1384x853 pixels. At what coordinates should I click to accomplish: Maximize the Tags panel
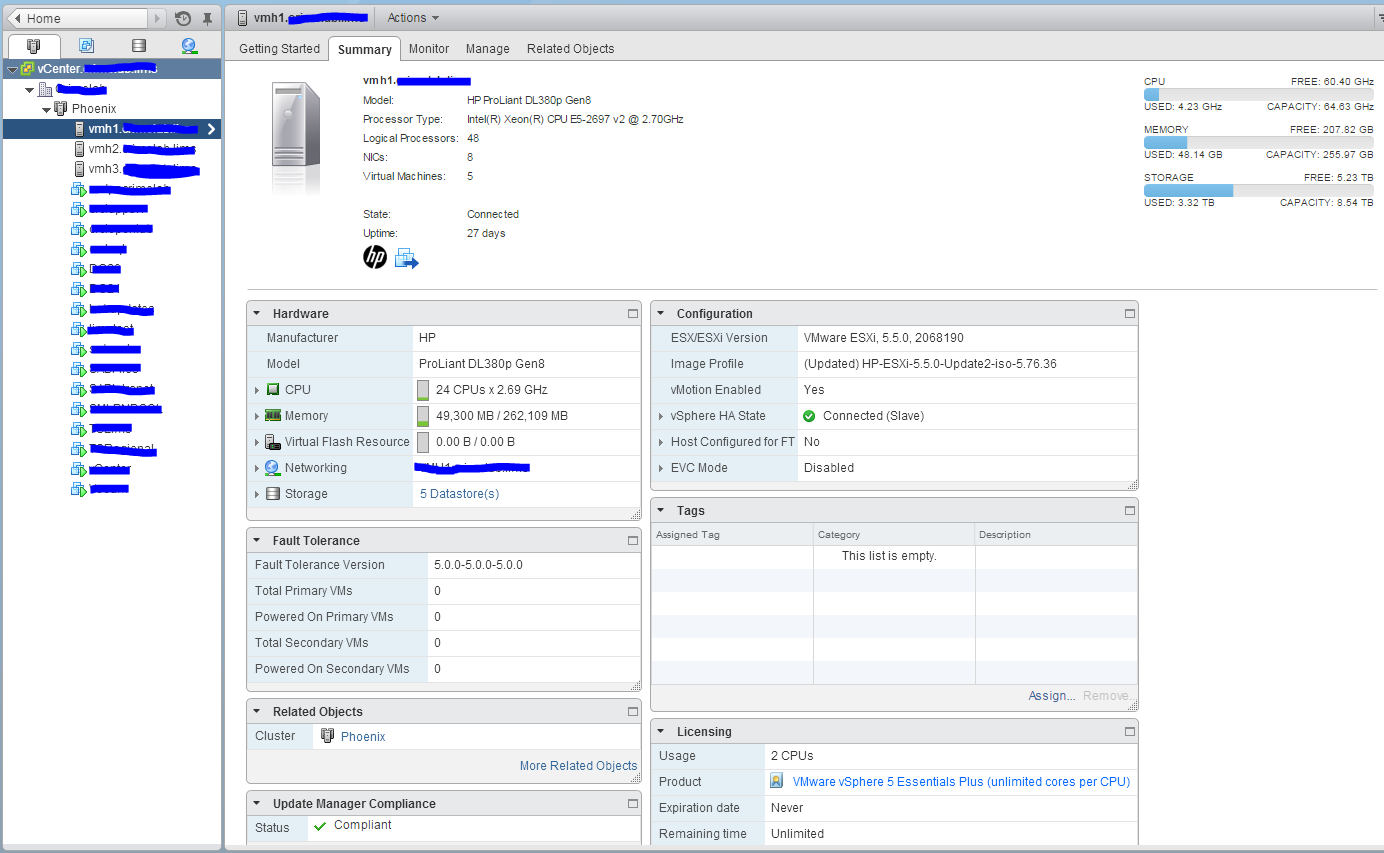(1130, 511)
